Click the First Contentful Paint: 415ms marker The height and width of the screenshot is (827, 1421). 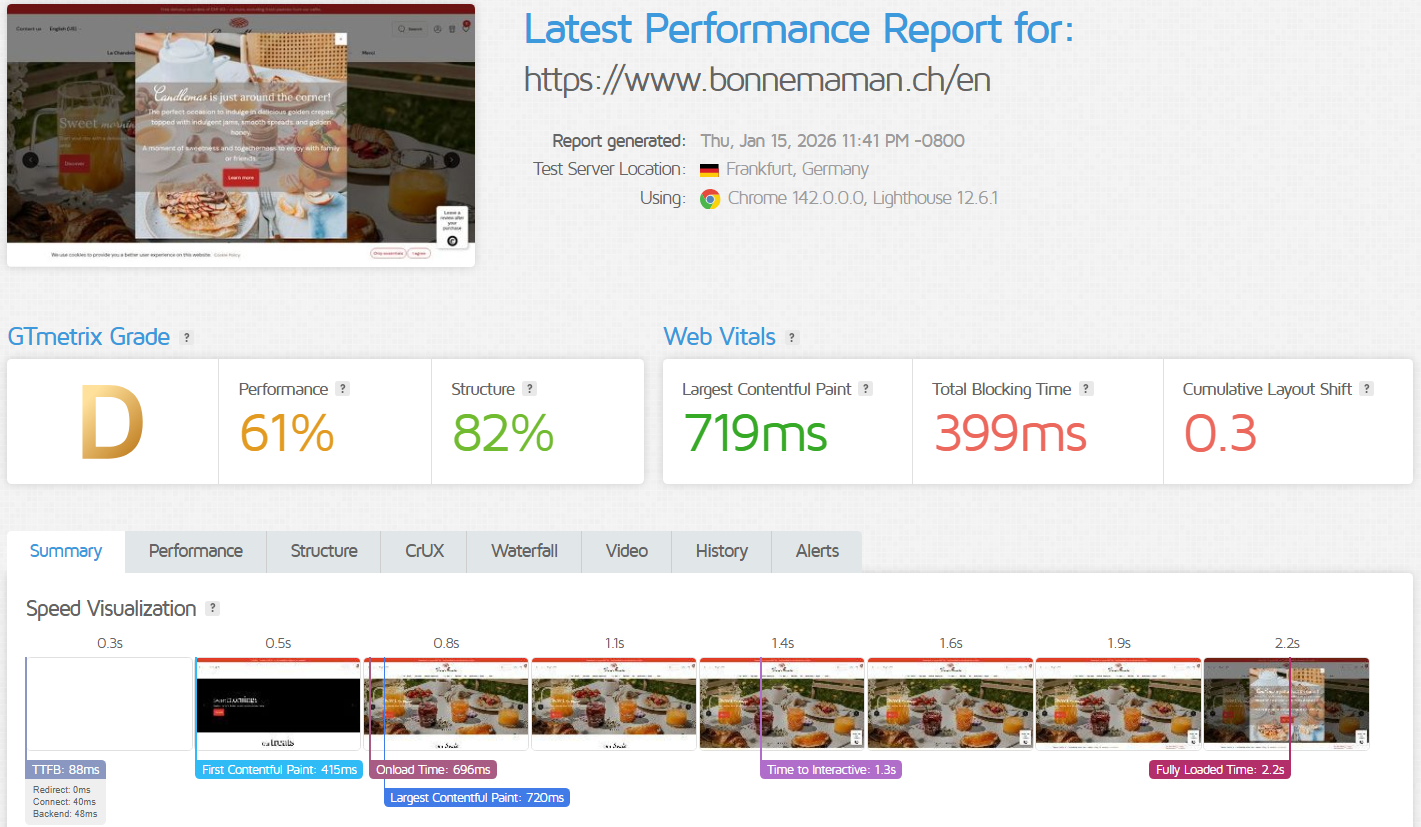[x=279, y=770]
